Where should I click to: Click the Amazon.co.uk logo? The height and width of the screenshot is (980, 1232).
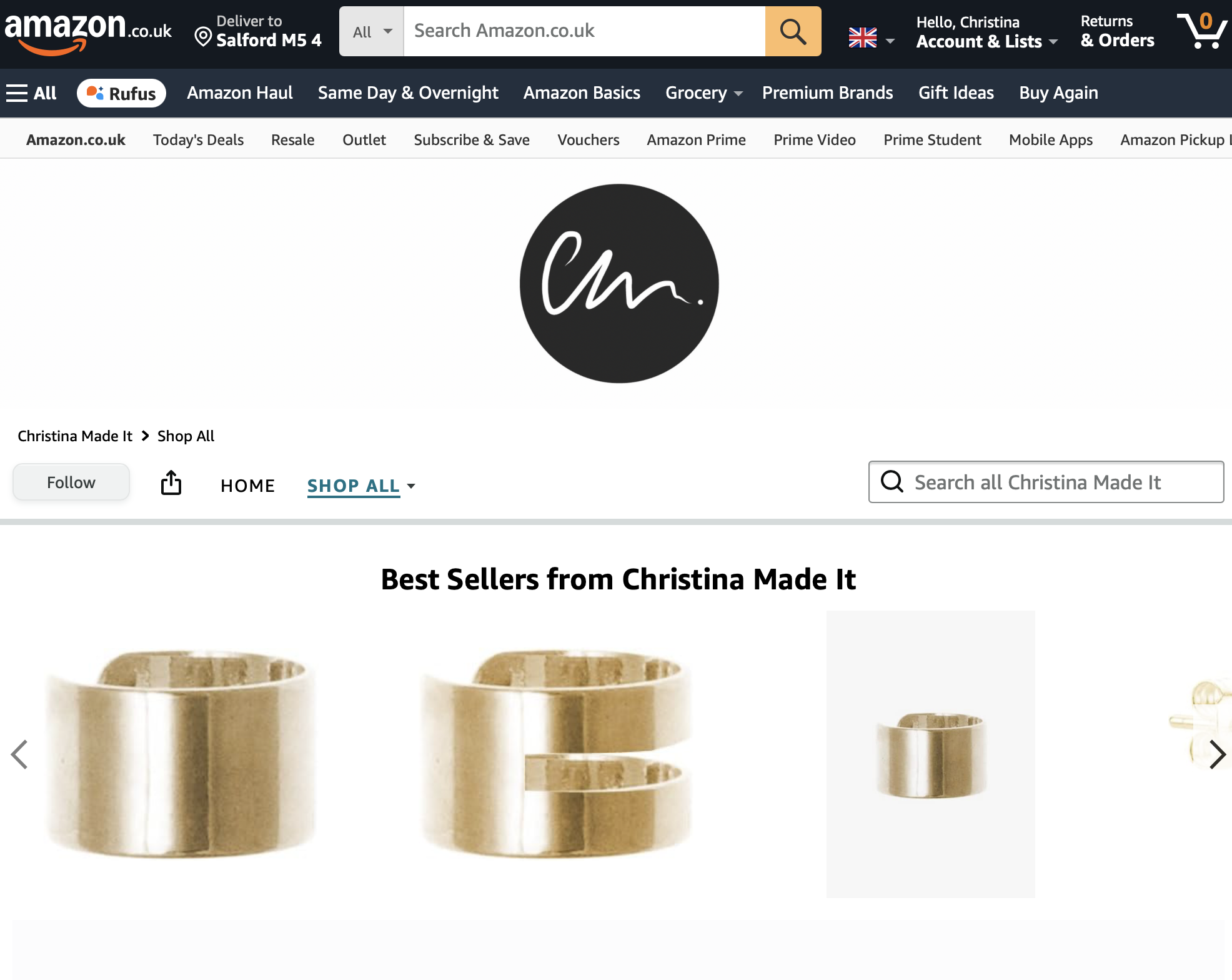coord(88,32)
